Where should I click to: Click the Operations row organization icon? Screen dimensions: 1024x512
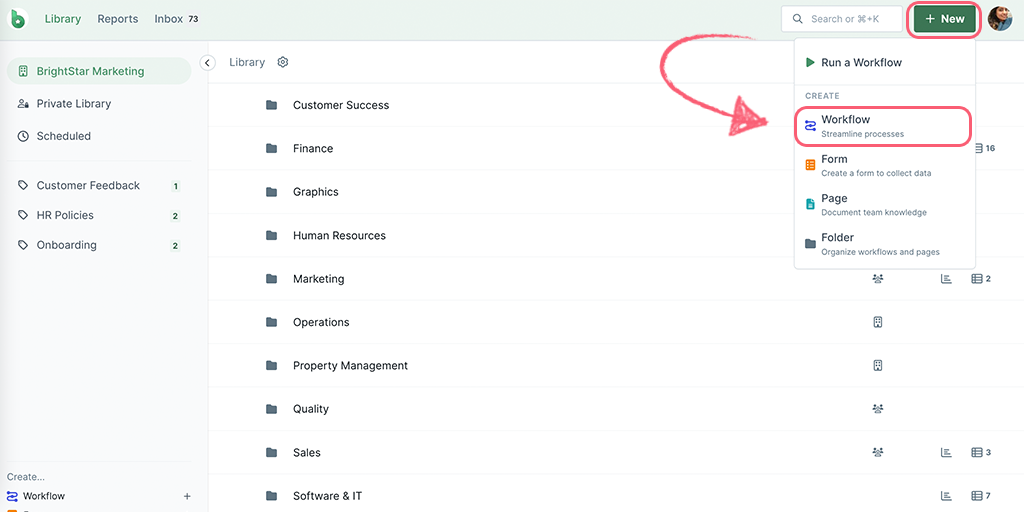click(878, 322)
